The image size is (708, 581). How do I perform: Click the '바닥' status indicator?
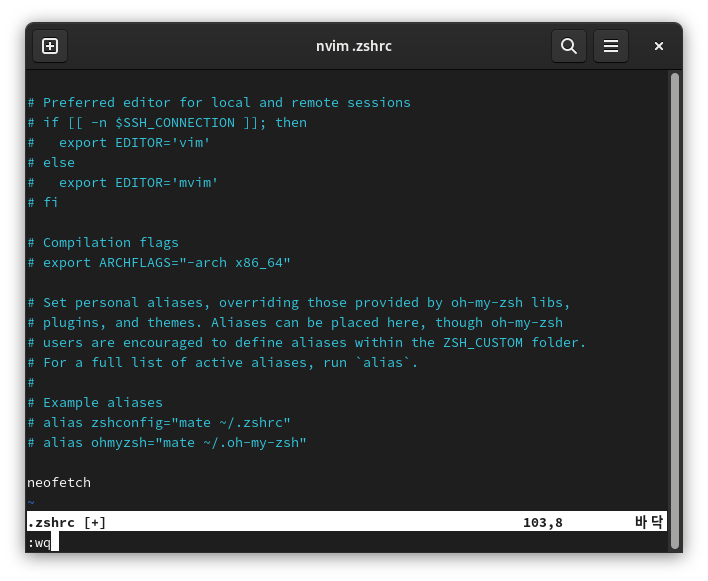[x=649, y=522]
